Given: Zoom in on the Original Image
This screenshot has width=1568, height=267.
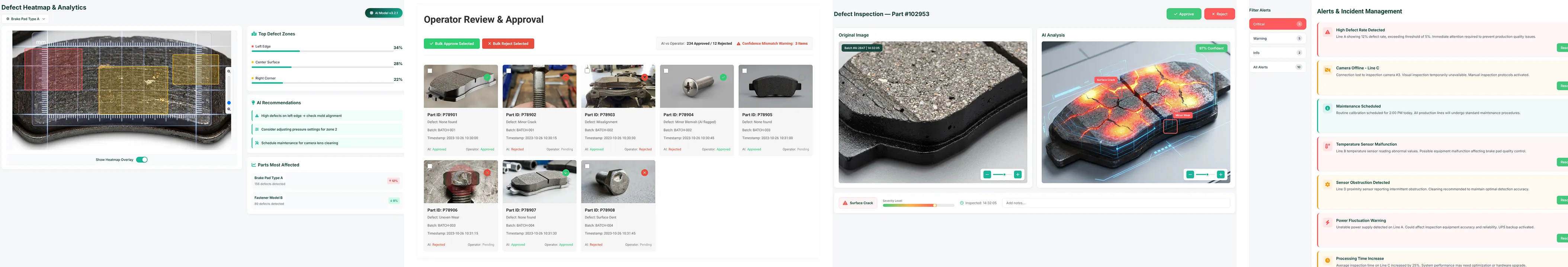Looking at the screenshot, I should [x=1017, y=174].
